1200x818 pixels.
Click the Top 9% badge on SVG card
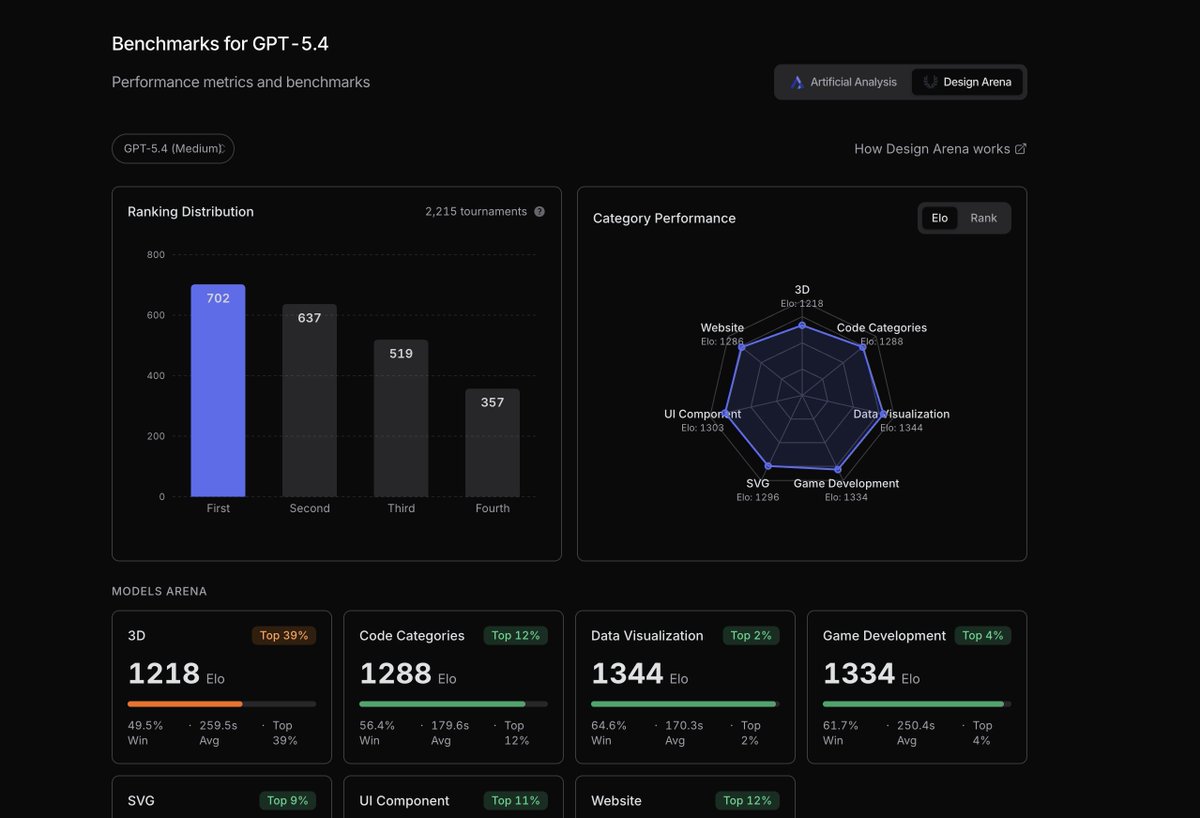click(288, 800)
